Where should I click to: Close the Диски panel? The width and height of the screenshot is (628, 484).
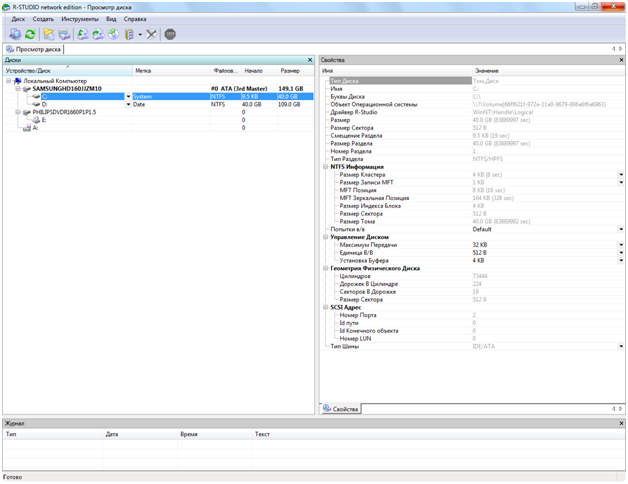310,60
